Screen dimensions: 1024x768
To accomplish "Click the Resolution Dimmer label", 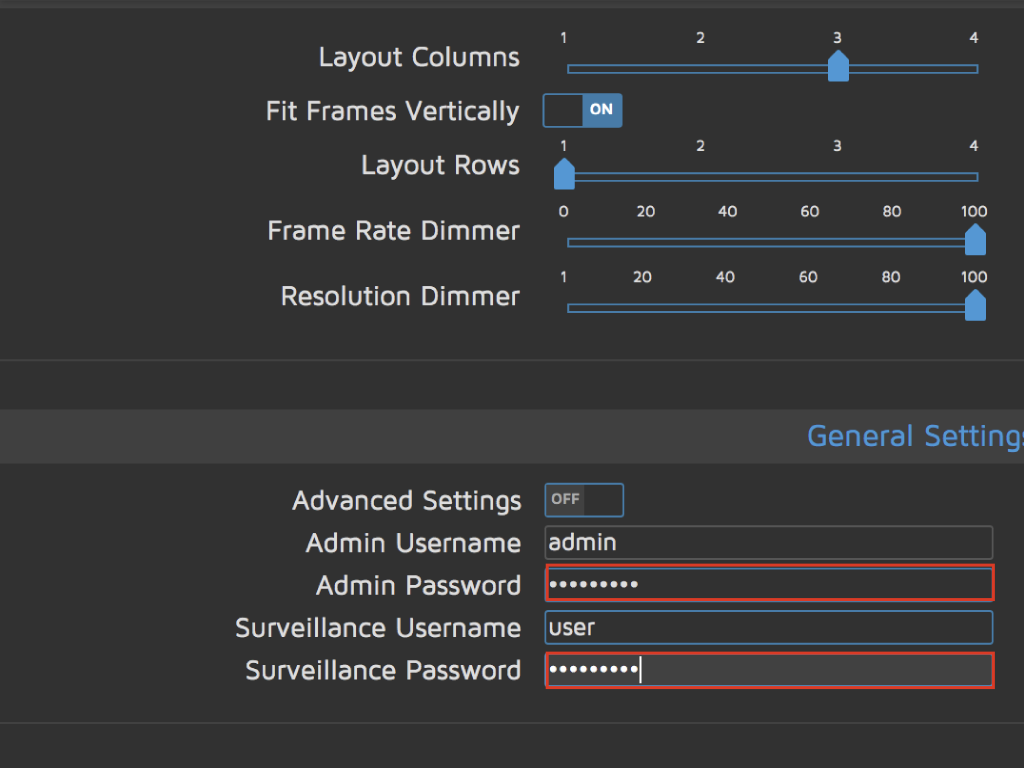I will coord(400,296).
